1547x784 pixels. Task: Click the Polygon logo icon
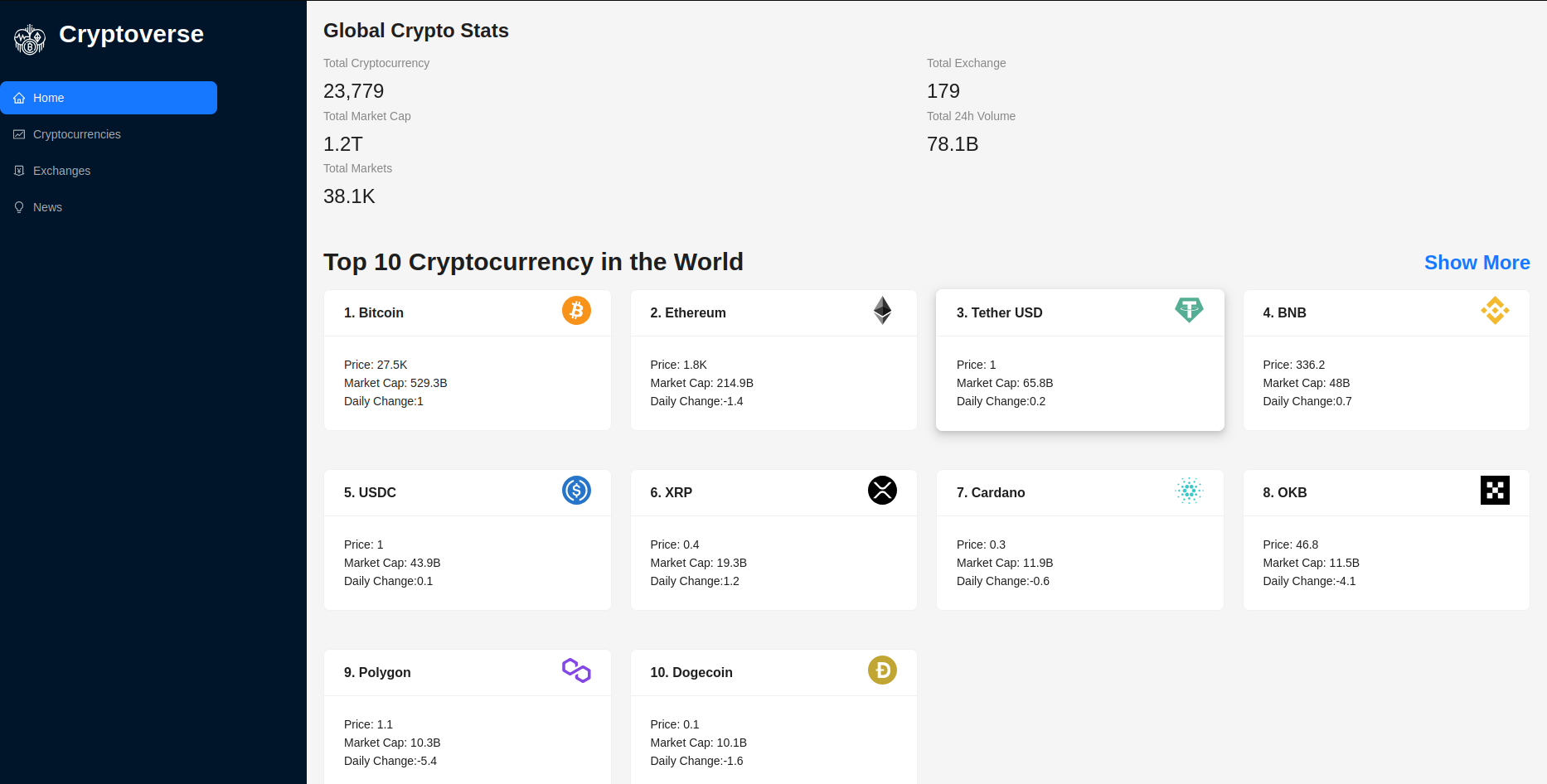[576, 670]
